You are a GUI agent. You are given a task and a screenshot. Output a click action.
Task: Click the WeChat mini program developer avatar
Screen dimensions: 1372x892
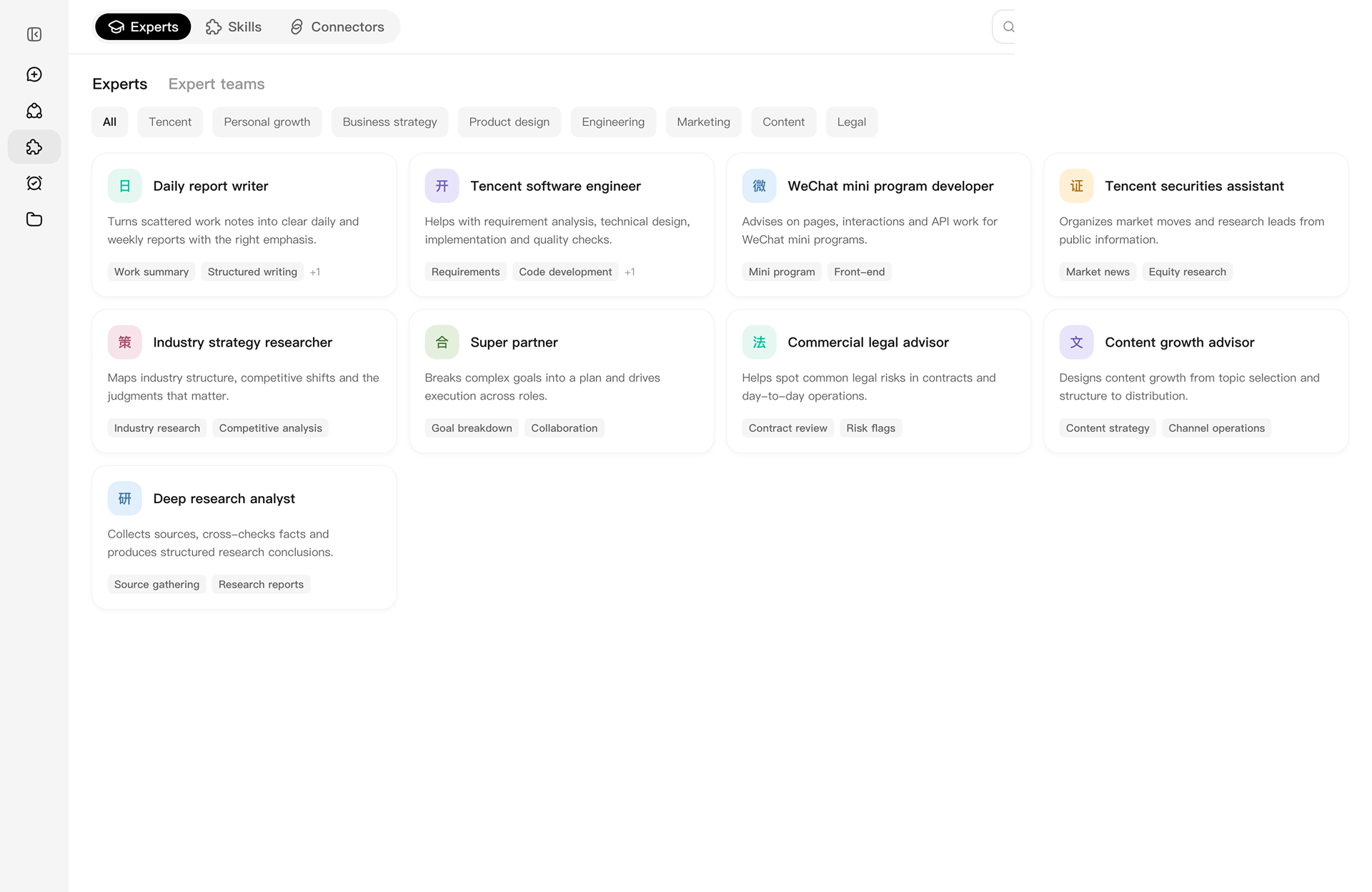coord(760,186)
